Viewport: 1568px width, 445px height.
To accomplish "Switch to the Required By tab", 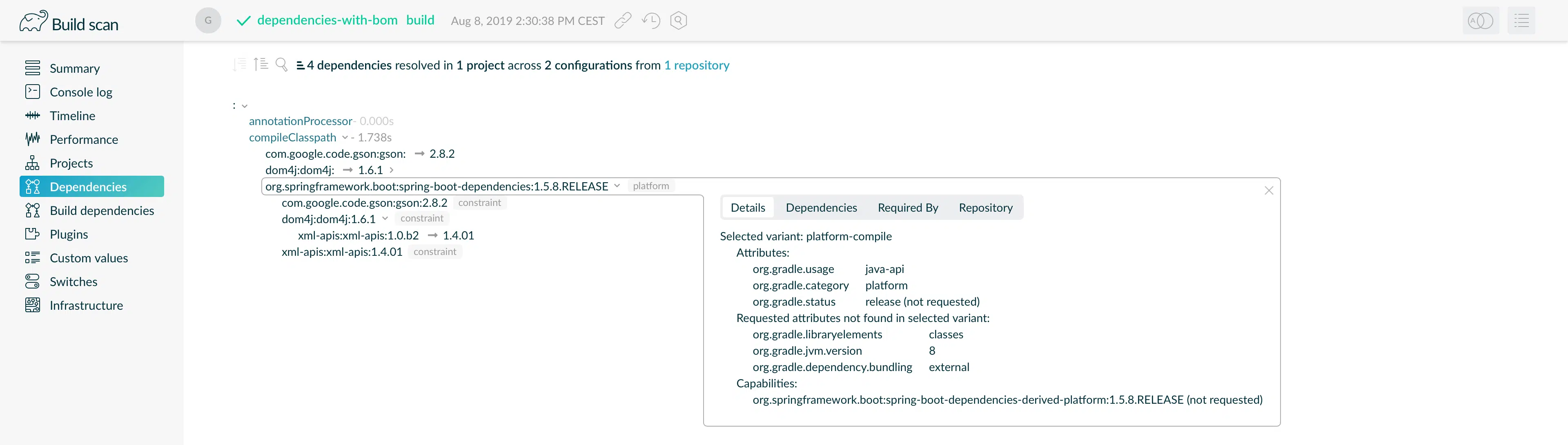I will pos(908,208).
